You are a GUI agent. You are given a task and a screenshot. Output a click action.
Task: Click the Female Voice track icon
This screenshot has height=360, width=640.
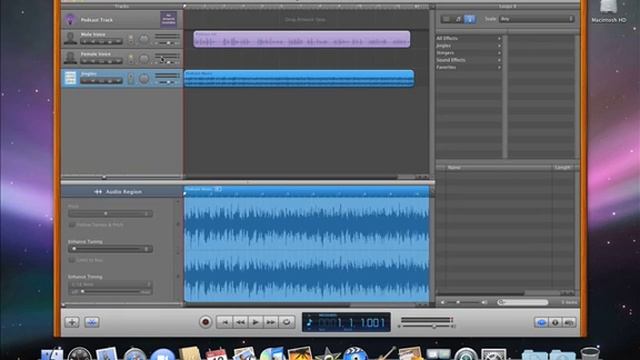(70, 58)
